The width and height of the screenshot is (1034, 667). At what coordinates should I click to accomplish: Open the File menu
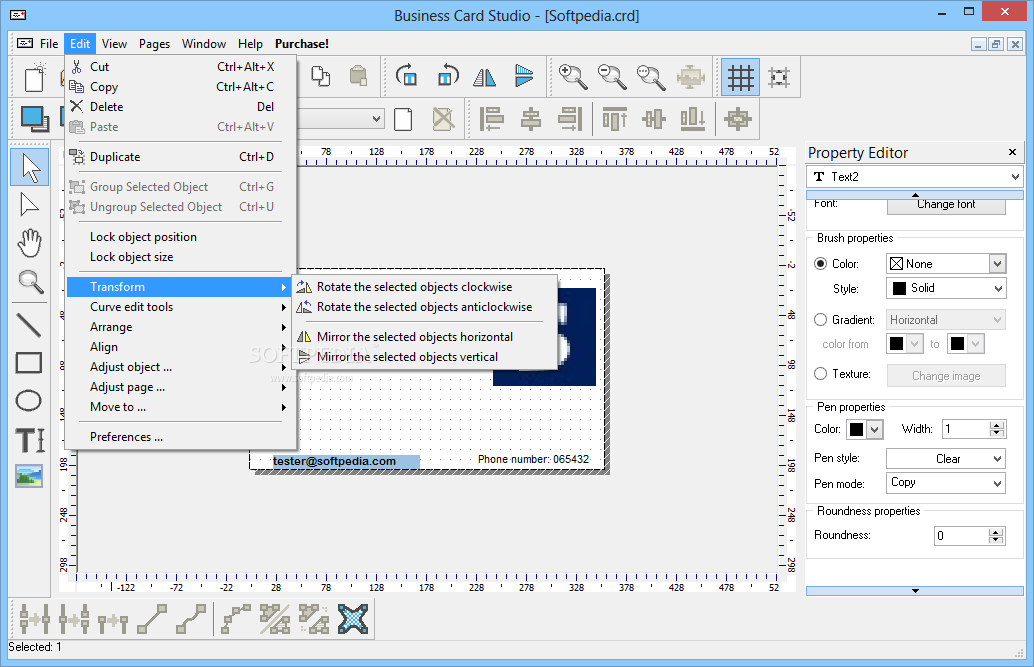[x=49, y=44]
